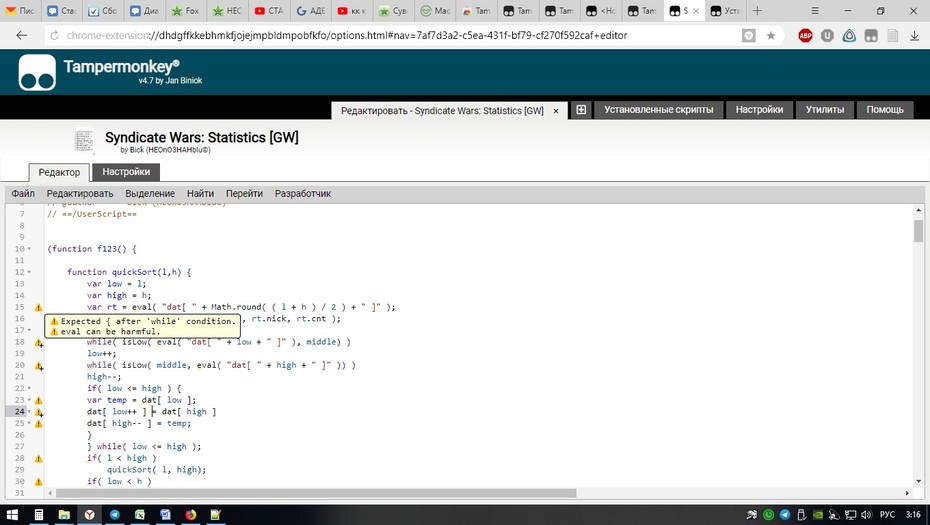This screenshot has height=525, width=930.
Task: Open the Найти menu
Action: [x=200, y=193]
